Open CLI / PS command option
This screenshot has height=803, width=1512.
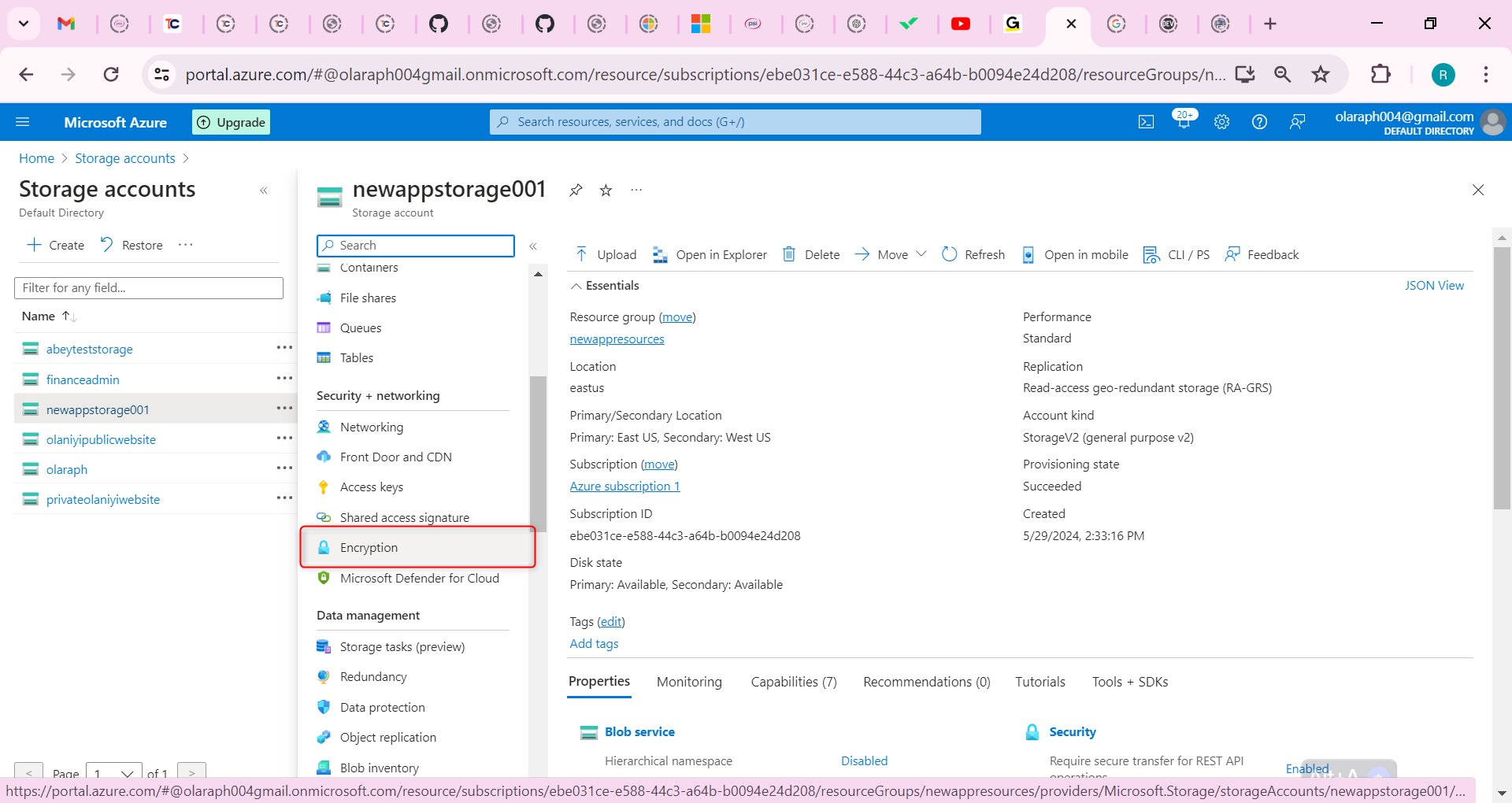1177,254
